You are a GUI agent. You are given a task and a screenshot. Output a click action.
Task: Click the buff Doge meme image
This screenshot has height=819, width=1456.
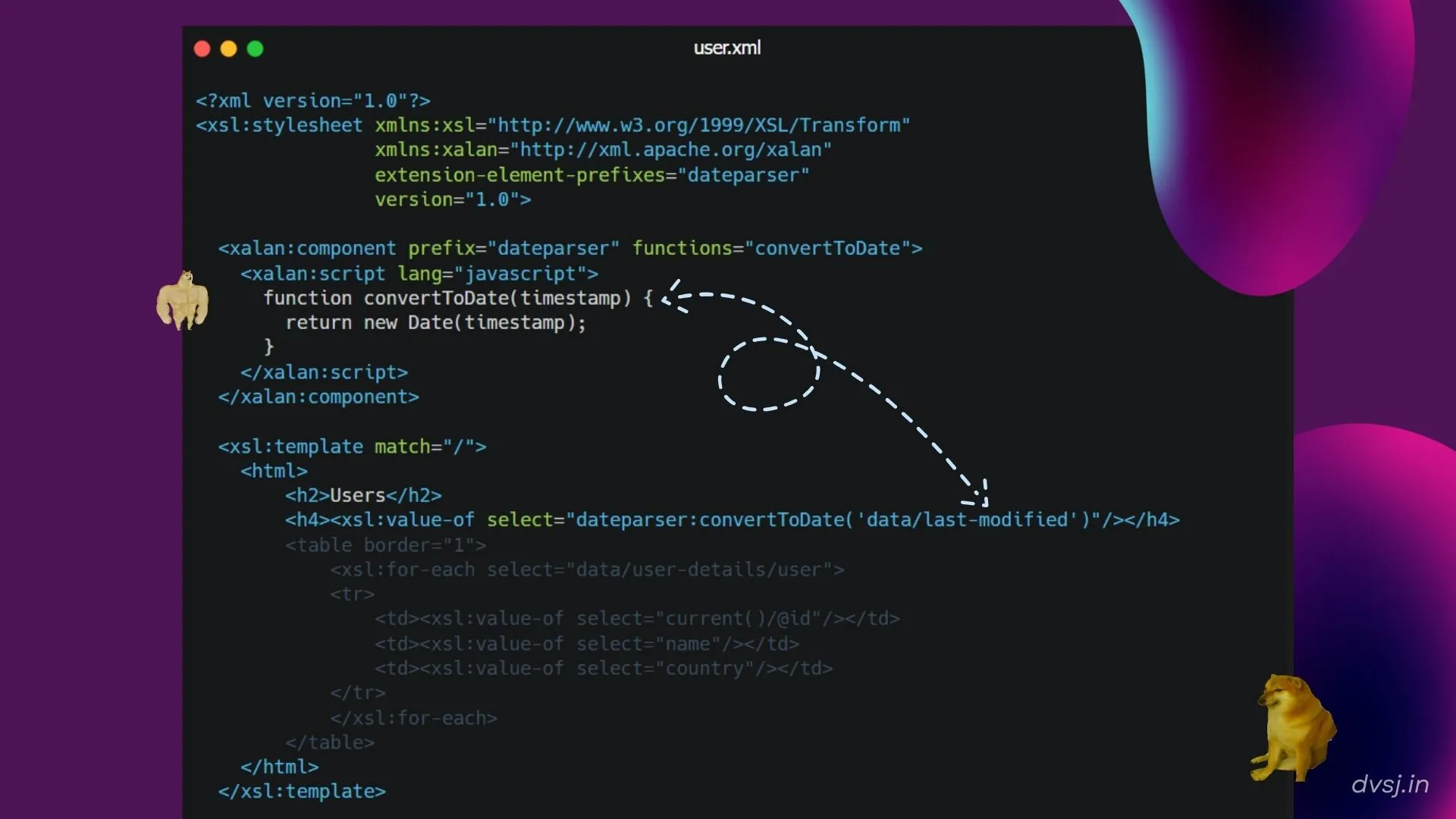point(182,302)
